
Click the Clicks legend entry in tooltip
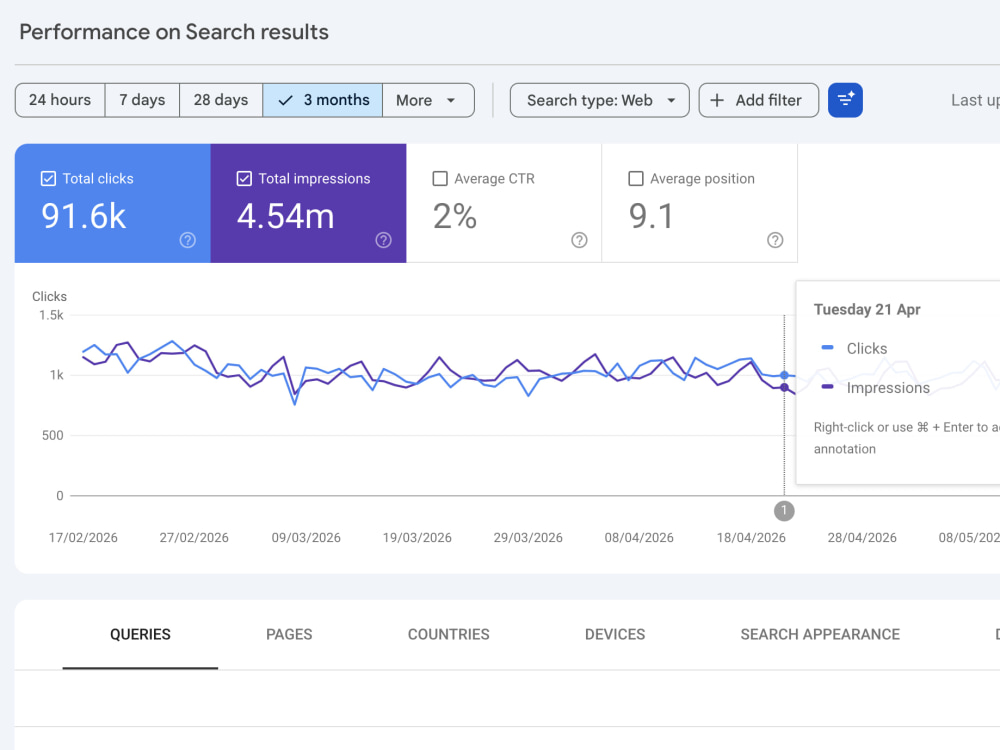point(855,348)
